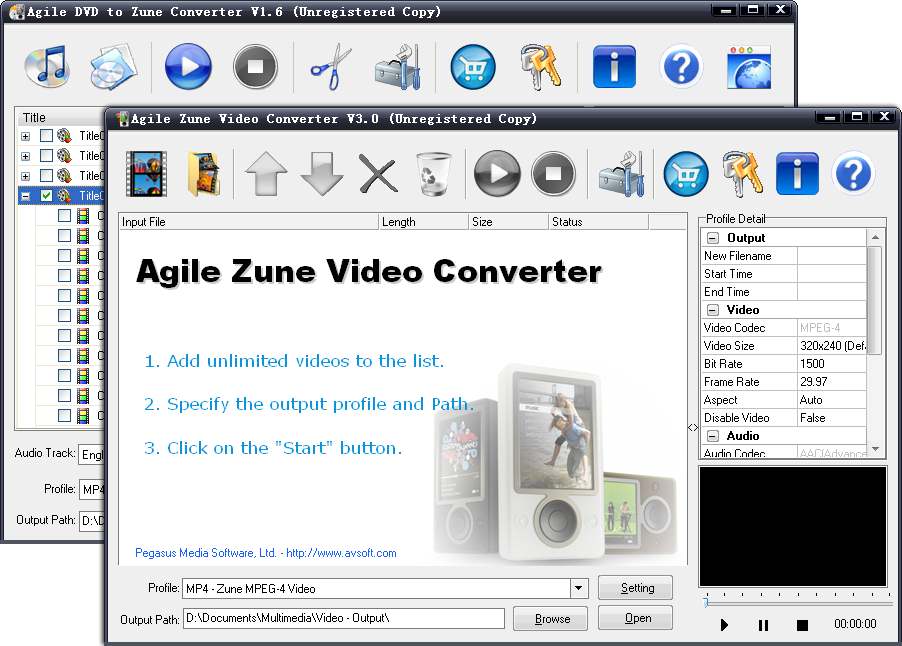This screenshot has width=902, height=646.
Task: Click the recycle bin clear list icon
Action: coord(433,173)
